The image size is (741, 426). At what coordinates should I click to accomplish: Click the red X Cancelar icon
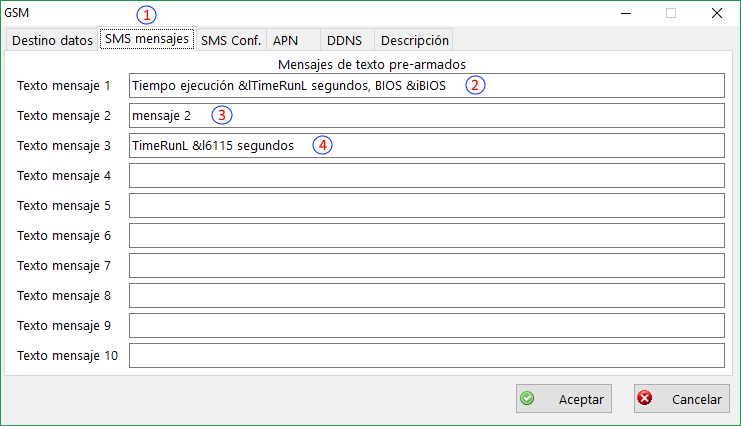645,398
